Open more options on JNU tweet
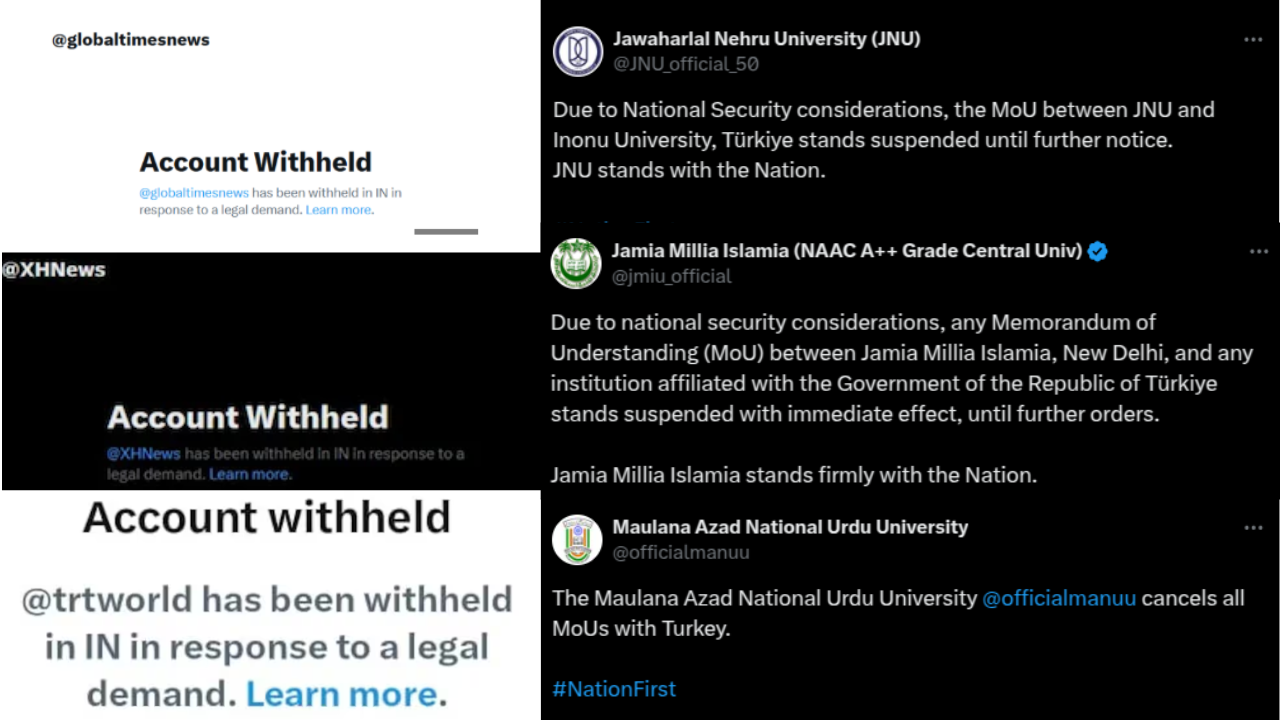Screen dimensions: 1280x720 (1253, 39)
